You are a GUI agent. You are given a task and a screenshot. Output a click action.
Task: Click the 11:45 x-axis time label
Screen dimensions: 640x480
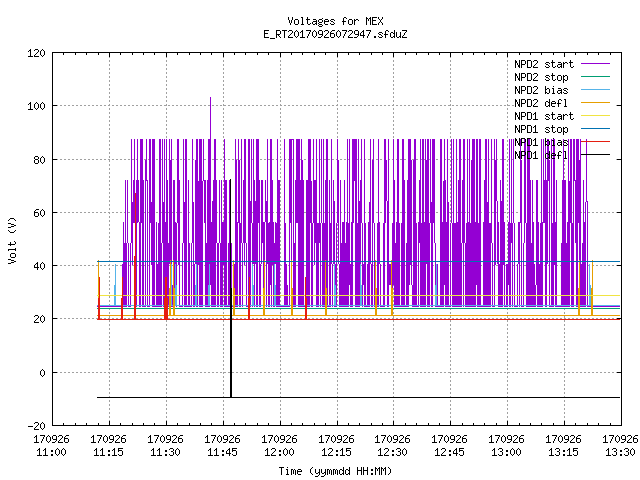point(222,452)
